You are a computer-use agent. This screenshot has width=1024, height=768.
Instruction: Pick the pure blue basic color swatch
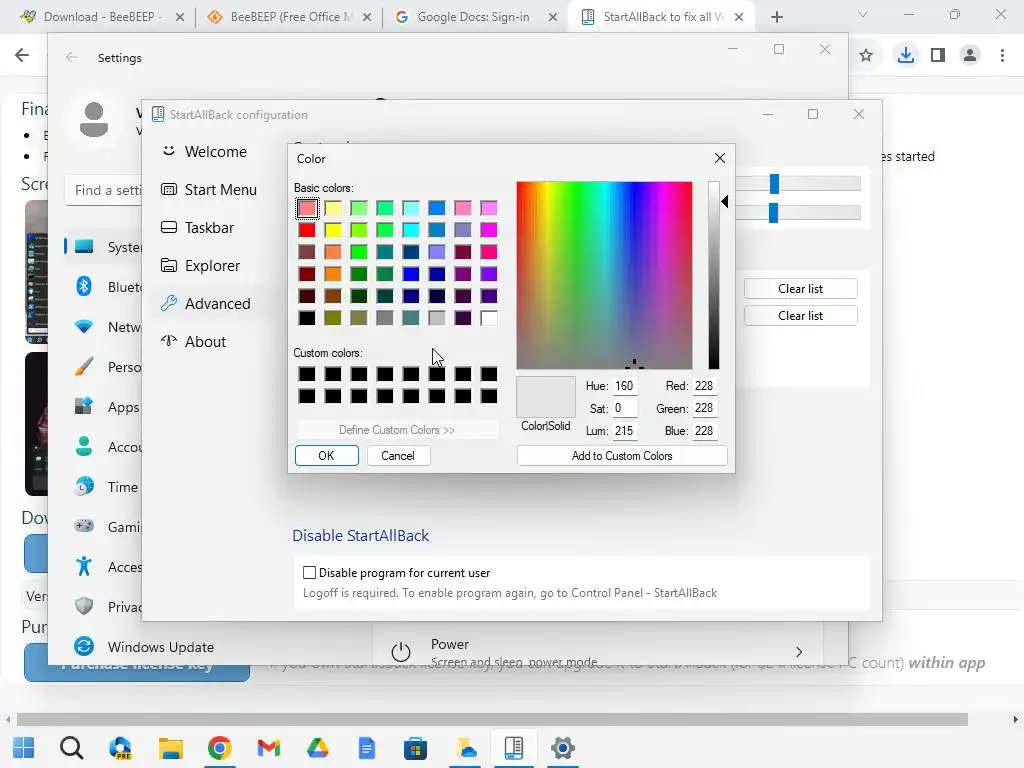[411, 274]
